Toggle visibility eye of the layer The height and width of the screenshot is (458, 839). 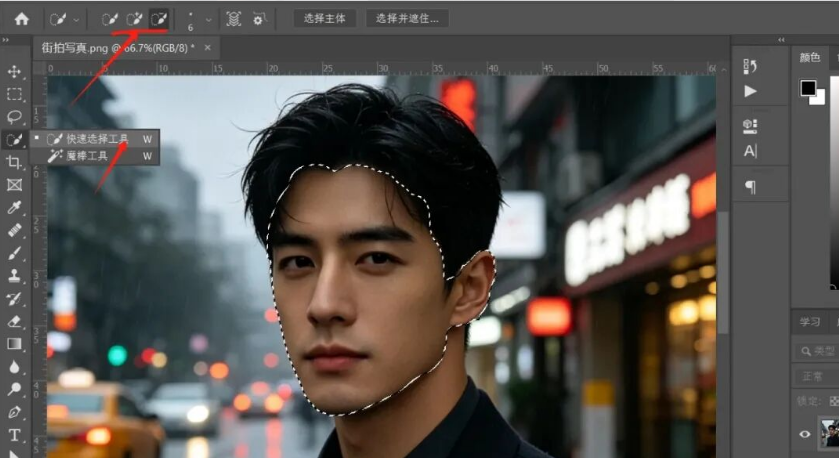pyautogui.click(x=805, y=434)
